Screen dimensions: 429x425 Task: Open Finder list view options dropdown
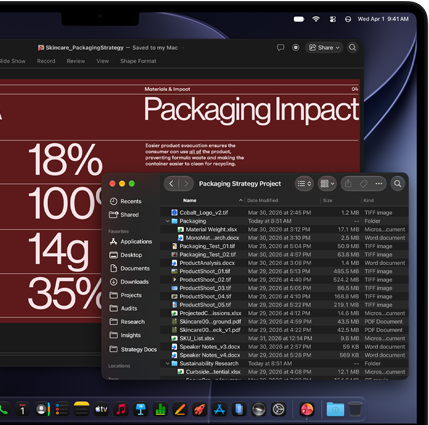tap(304, 184)
